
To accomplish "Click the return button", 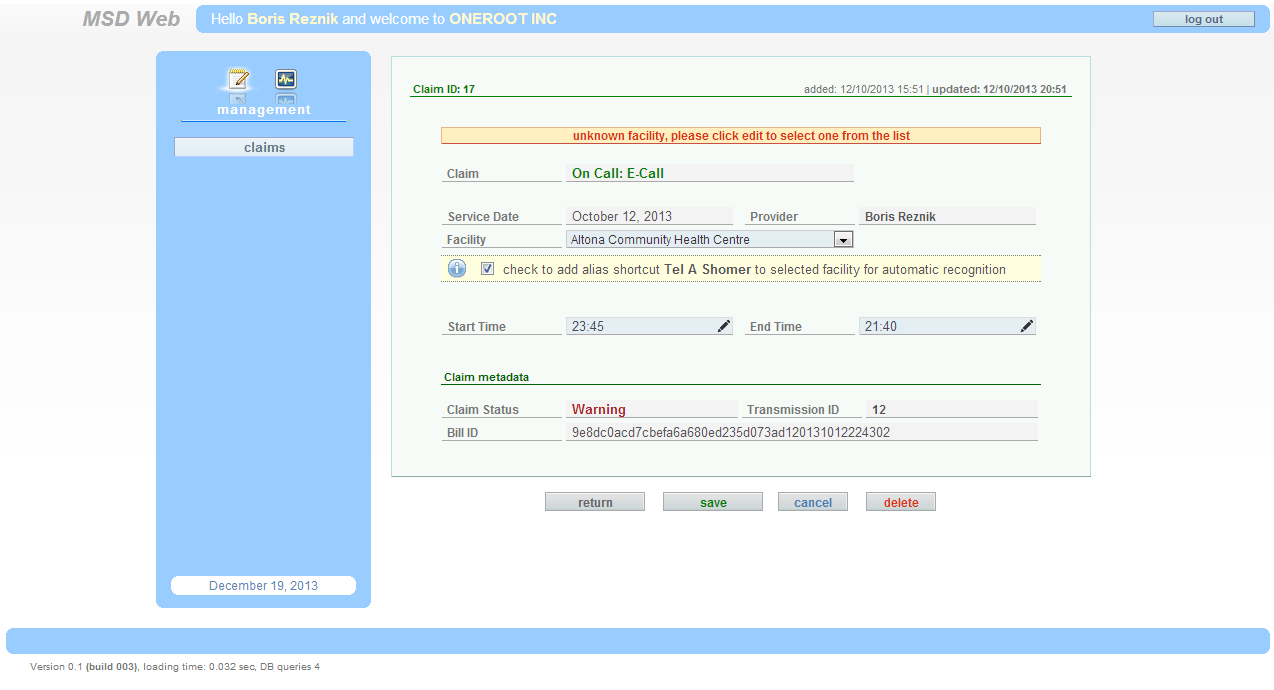I will pos(595,502).
